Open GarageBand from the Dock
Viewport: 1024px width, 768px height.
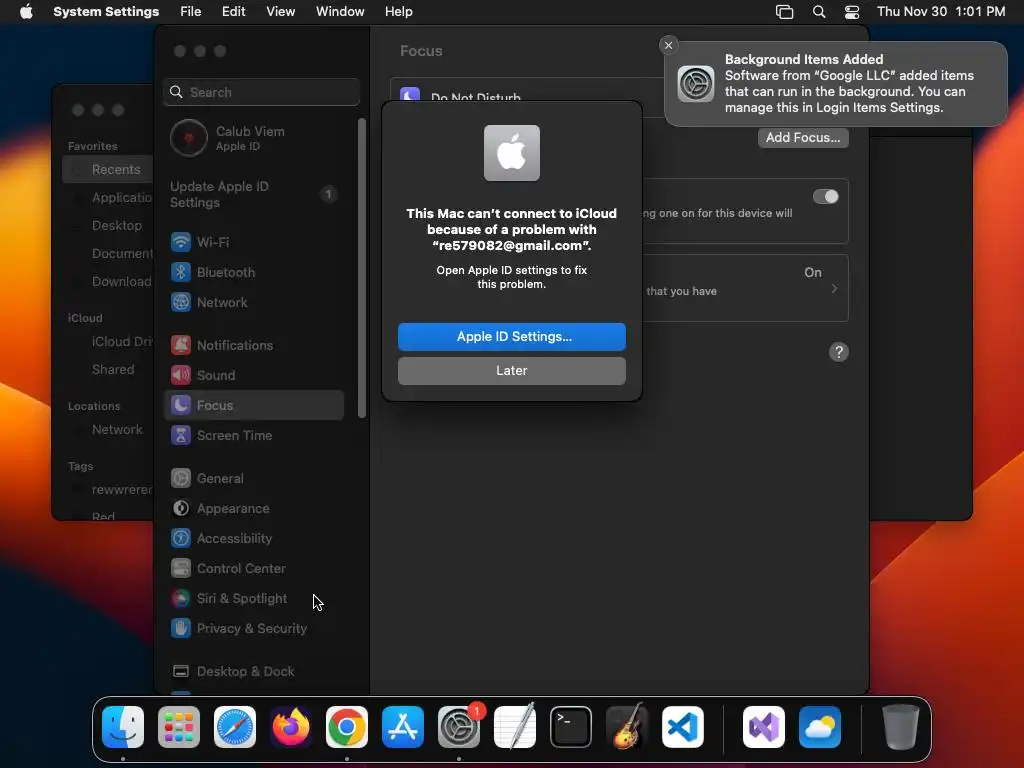pyautogui.click(x=627, y=727)
